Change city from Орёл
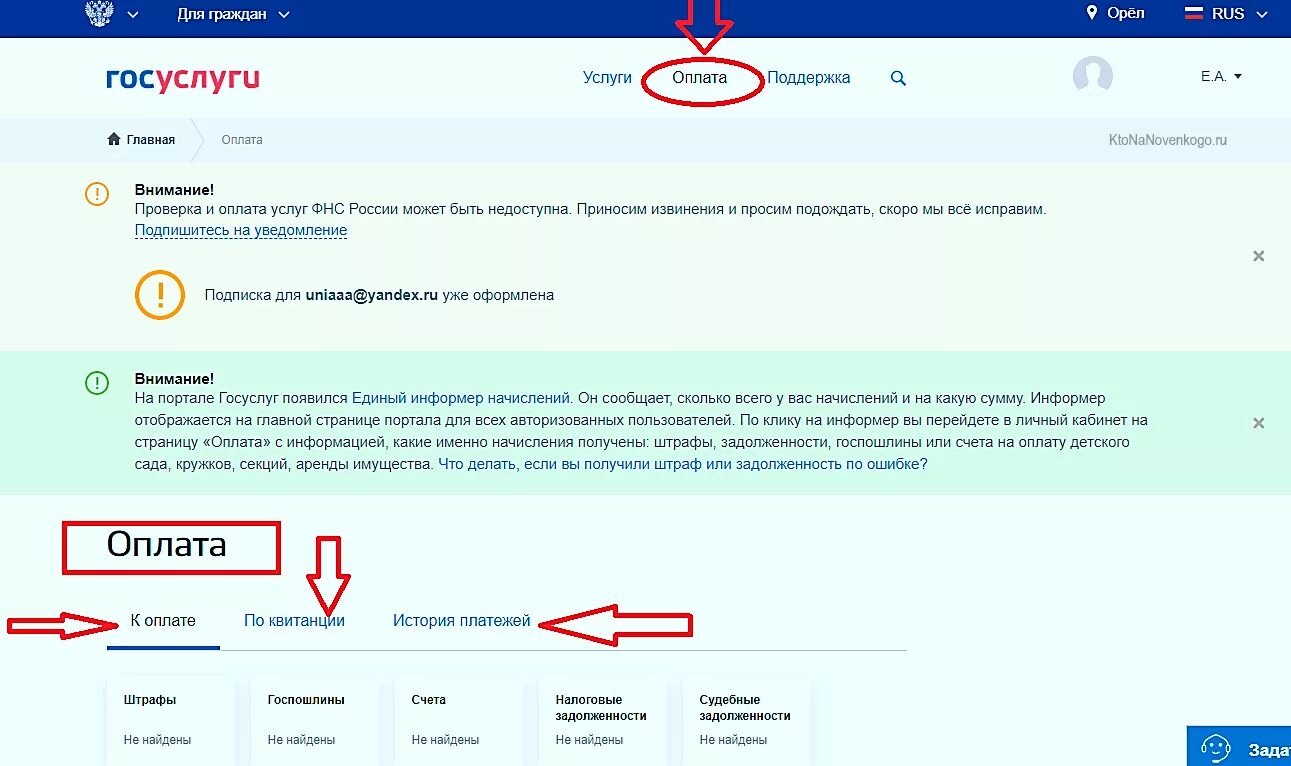The width and height of the screenshot is (1291, 766). click(1125, 13)
